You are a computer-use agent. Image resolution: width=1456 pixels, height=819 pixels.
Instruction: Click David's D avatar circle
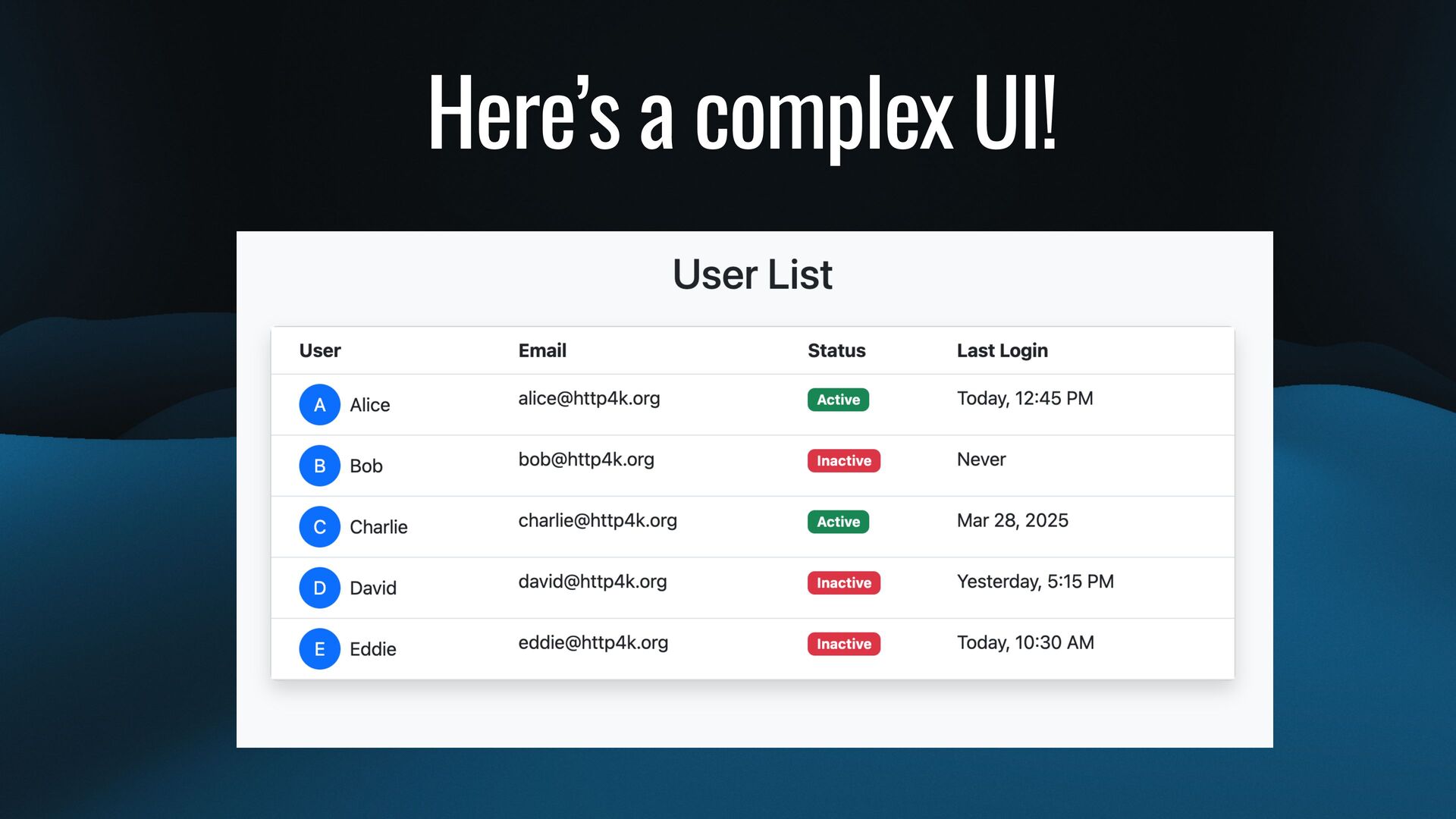(319, 588)
